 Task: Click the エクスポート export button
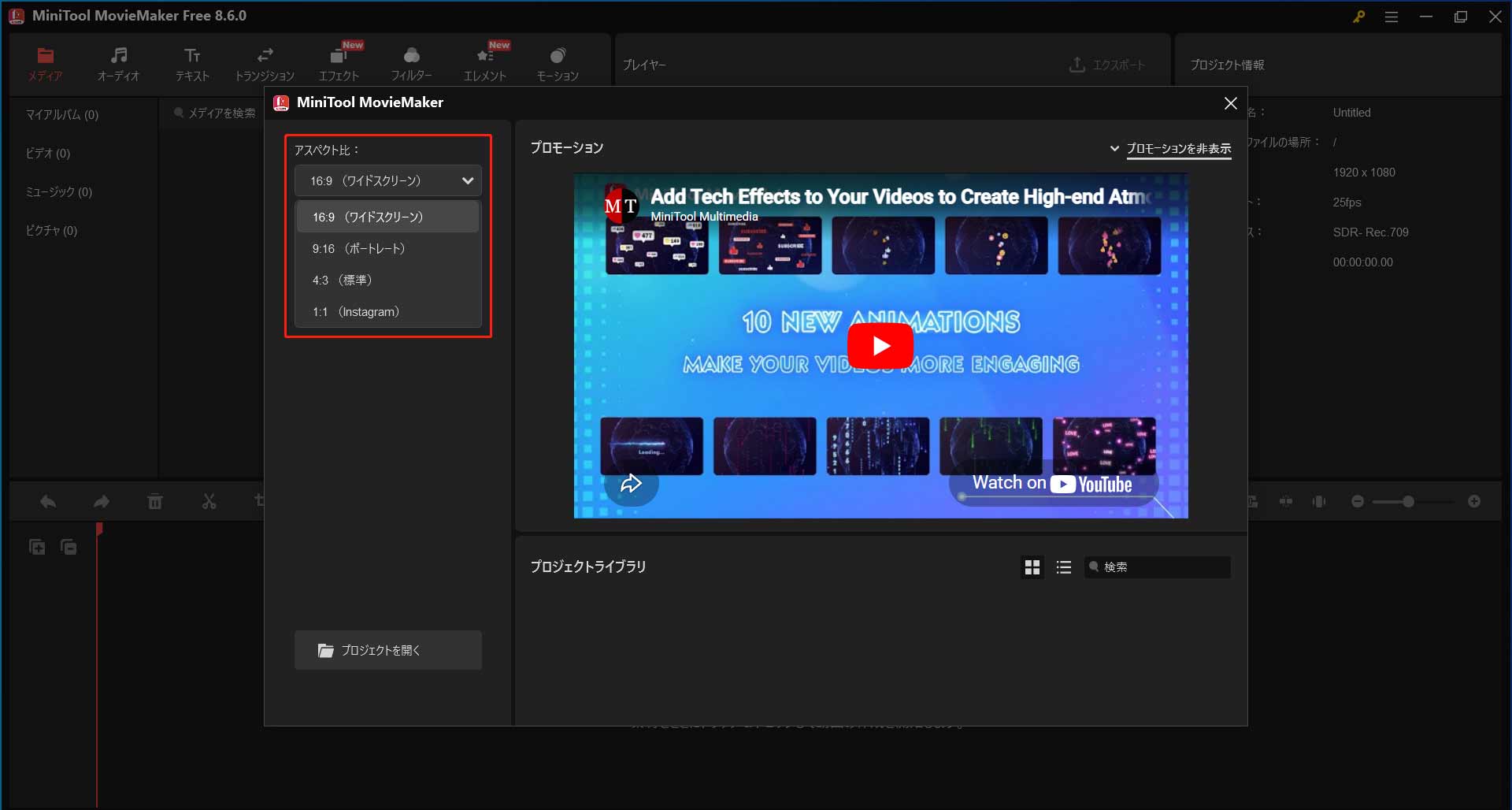[1106, 65]
